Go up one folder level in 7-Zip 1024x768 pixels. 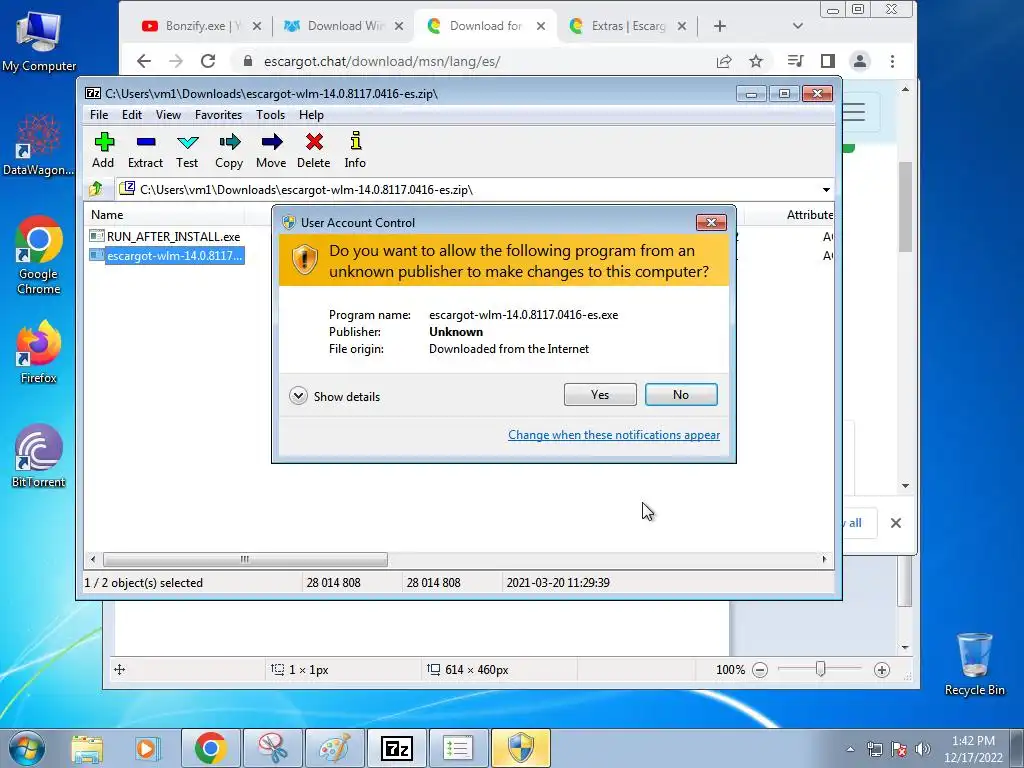[96, 189]
